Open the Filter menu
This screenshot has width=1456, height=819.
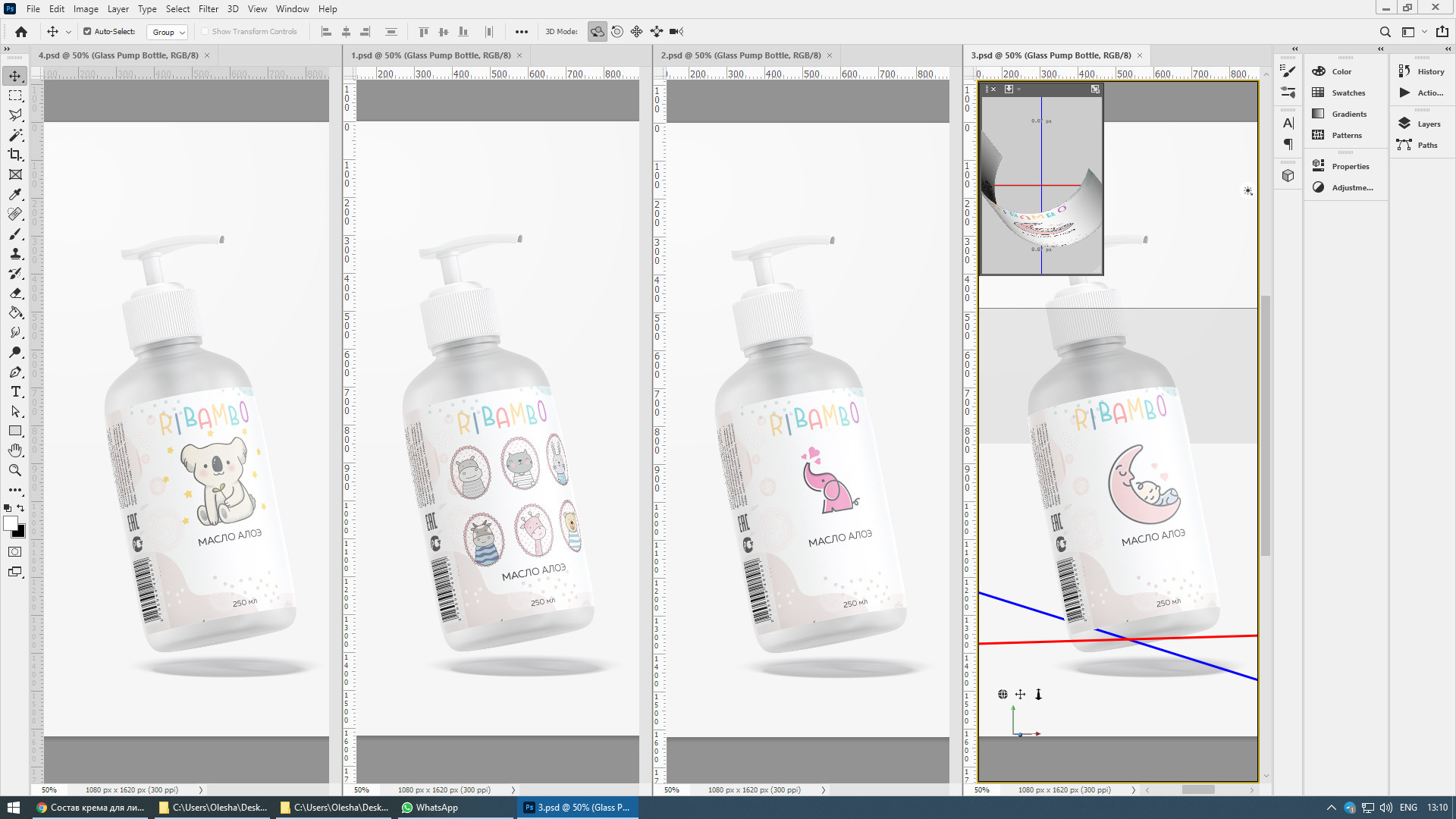[x=208, y=9]
